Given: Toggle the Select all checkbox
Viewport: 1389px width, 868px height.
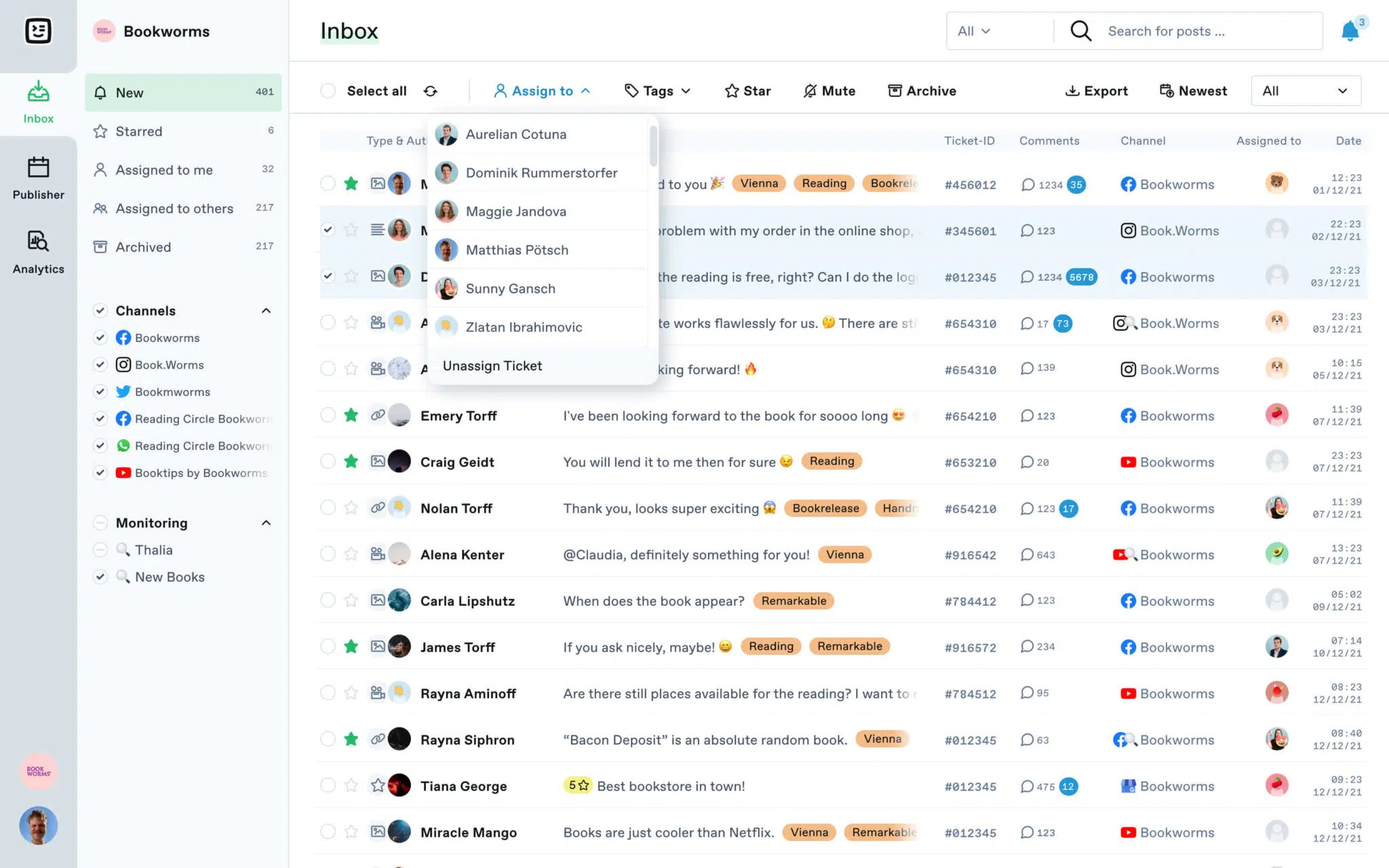Looking at the screenshot, I should point(328,90).
